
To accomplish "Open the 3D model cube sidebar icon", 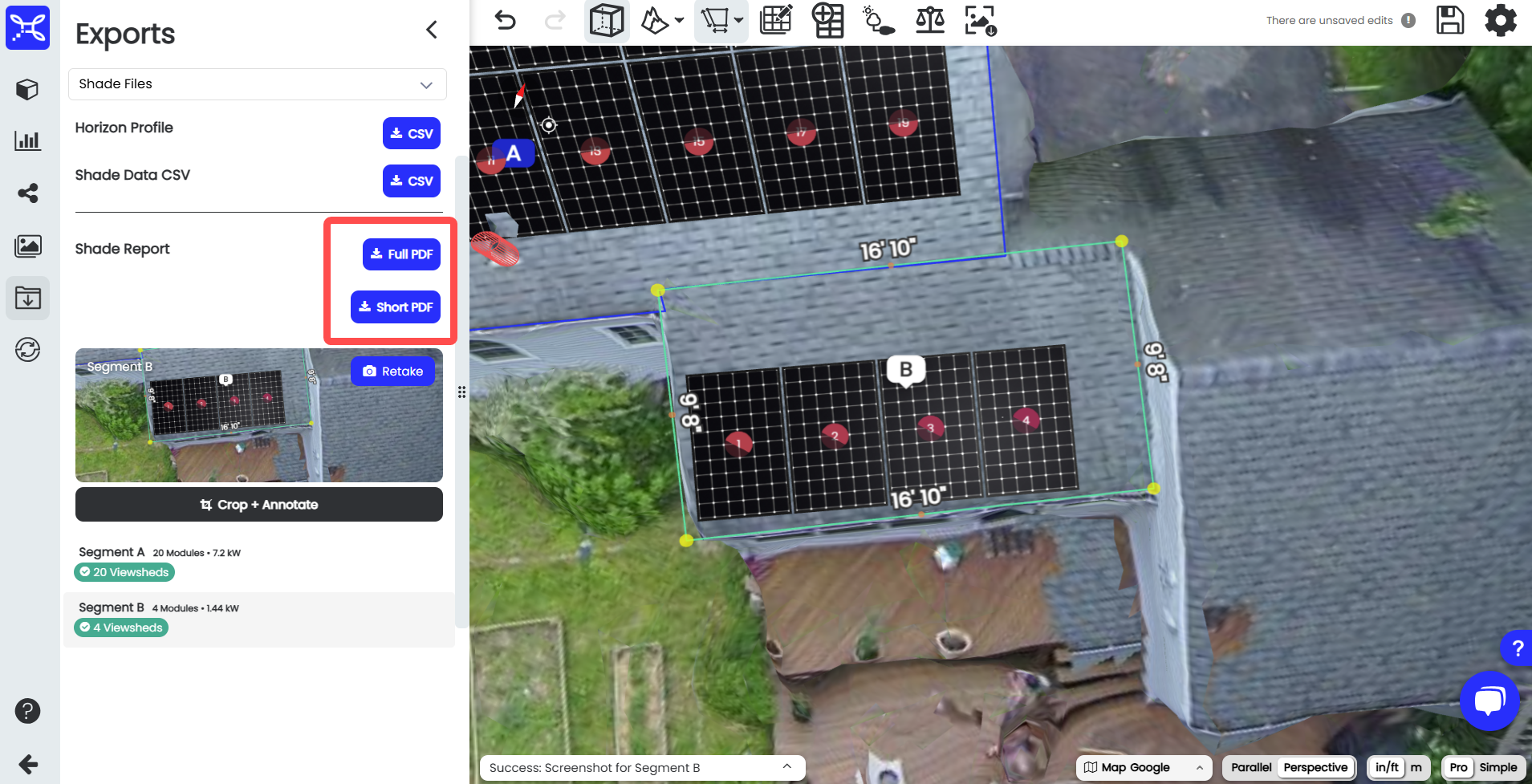I will pyautogui.click(x=28, y=89).
